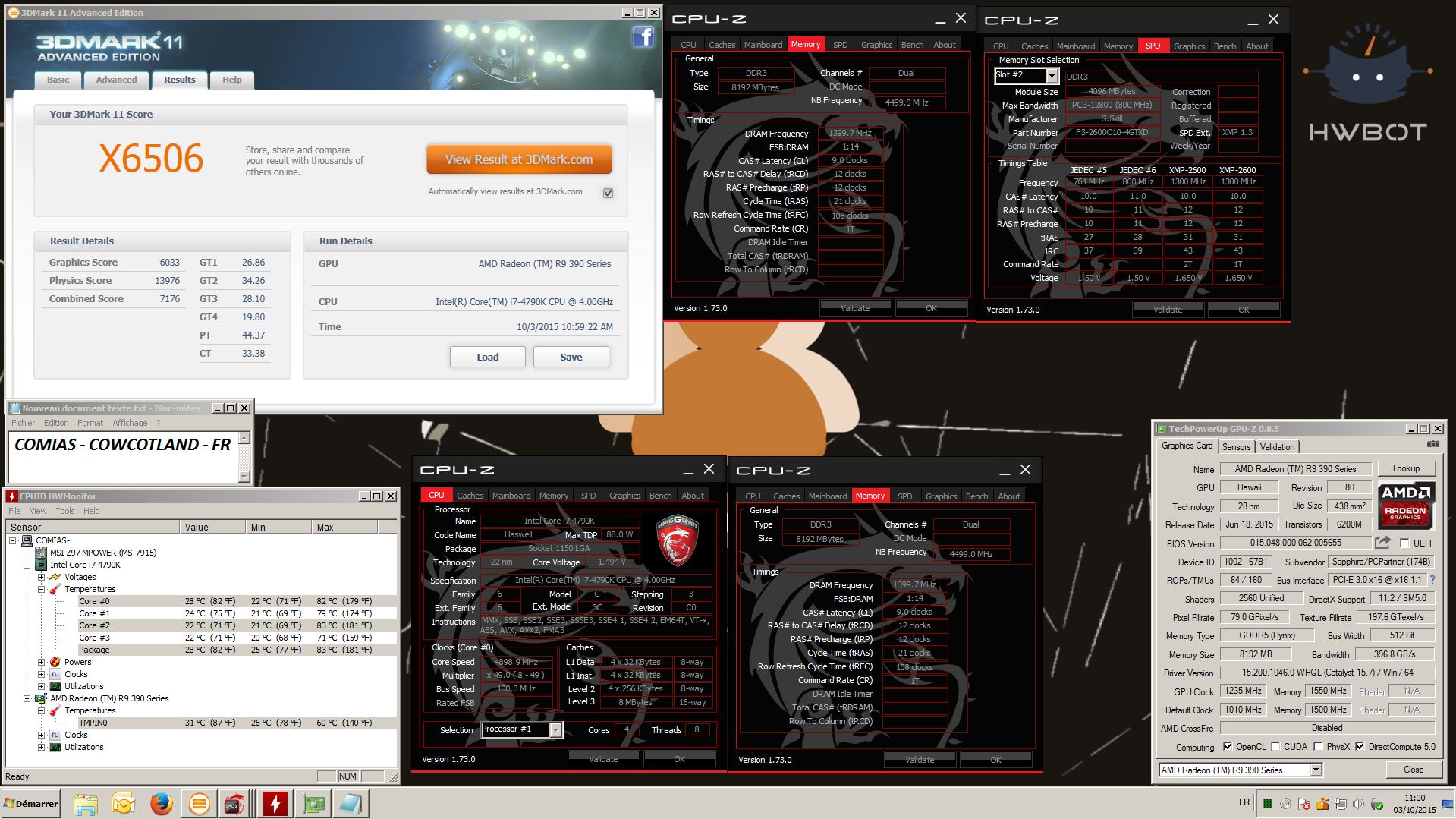Viewport: 1456px width, 819px height.
Task: Open GPU-Z BIOS share/export icon
Action: (x=1382, y=542)
